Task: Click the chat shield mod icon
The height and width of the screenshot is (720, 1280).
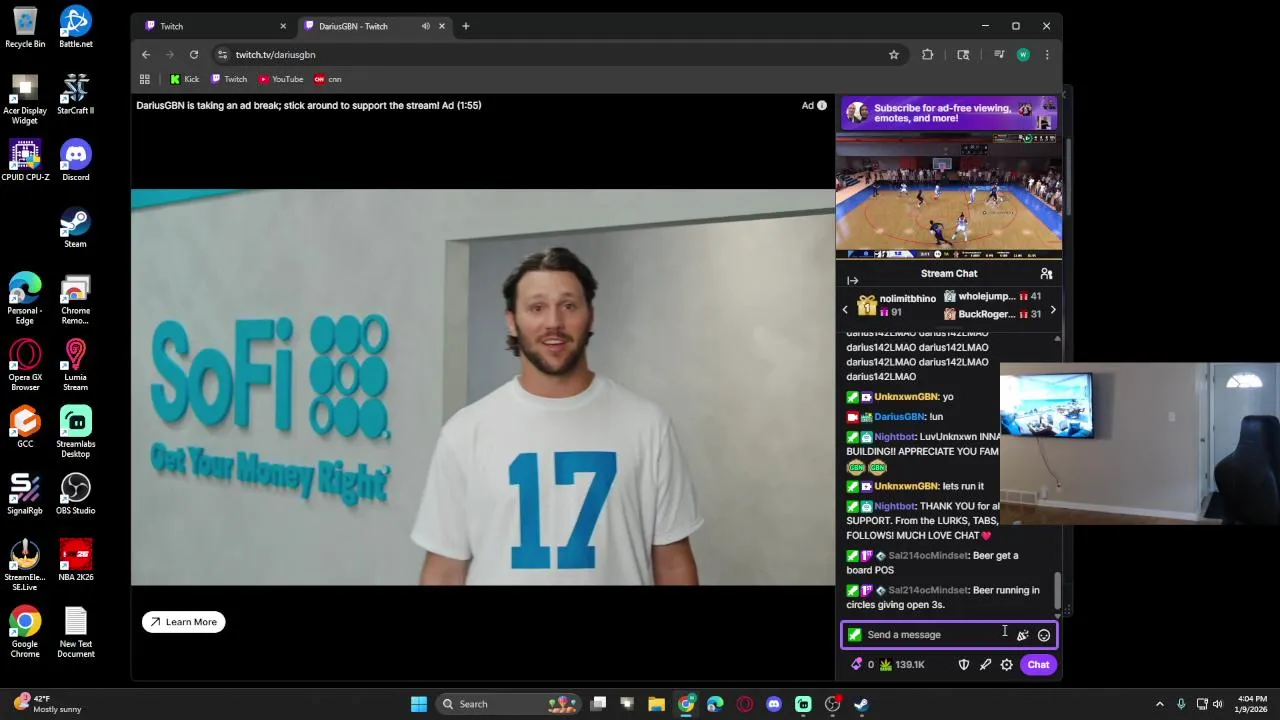Action: (x=964, y=665)
